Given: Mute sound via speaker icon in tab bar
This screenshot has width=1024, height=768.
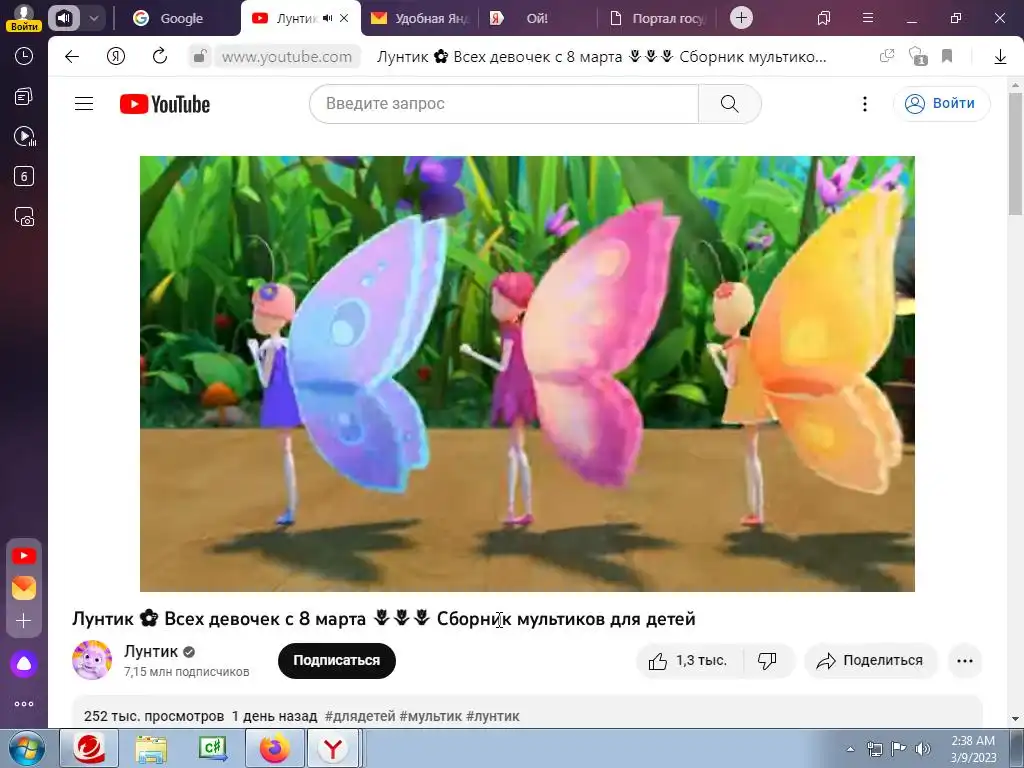Looking at the screenshot, I should (x=63, y=18).
